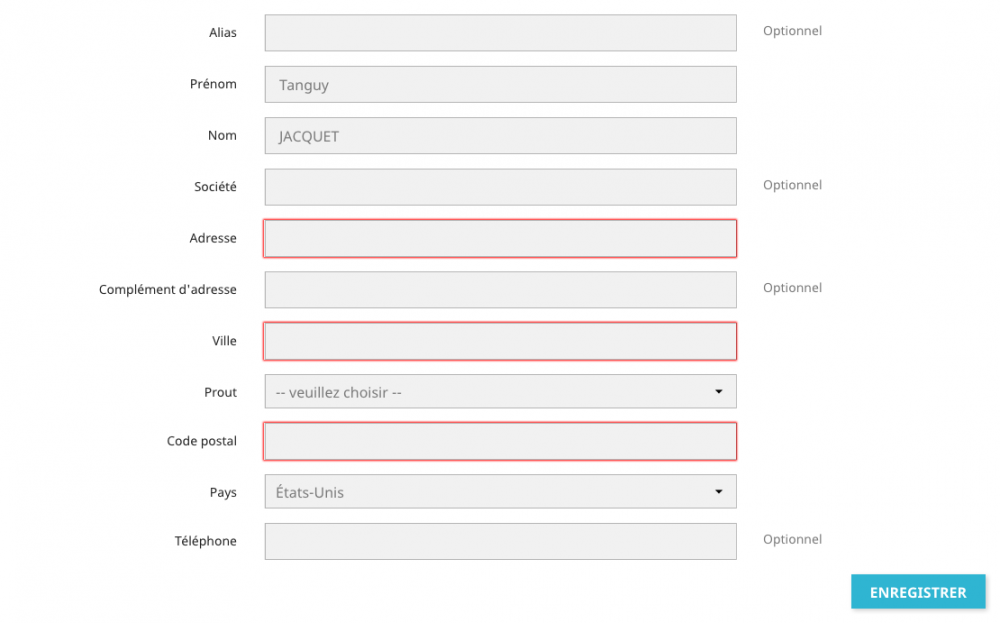Screen dimensions: 1000x623
Task: Focus the Téléphone input field
Action: (500, 541)
